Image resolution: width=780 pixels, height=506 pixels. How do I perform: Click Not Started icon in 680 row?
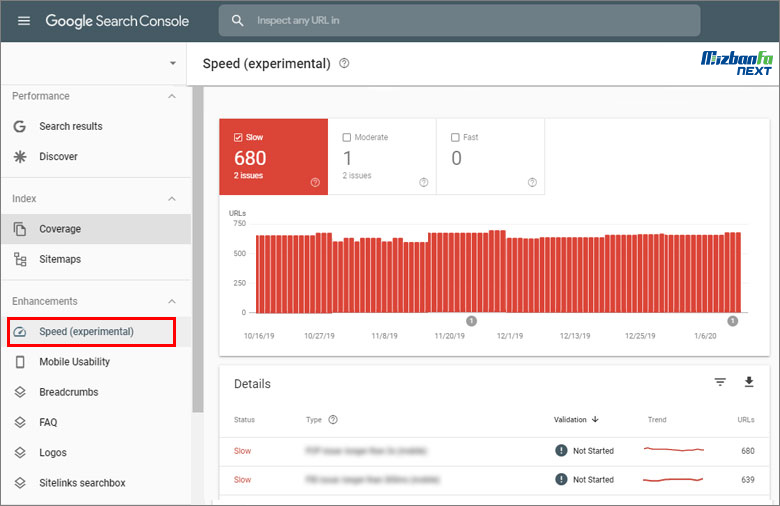561,451
